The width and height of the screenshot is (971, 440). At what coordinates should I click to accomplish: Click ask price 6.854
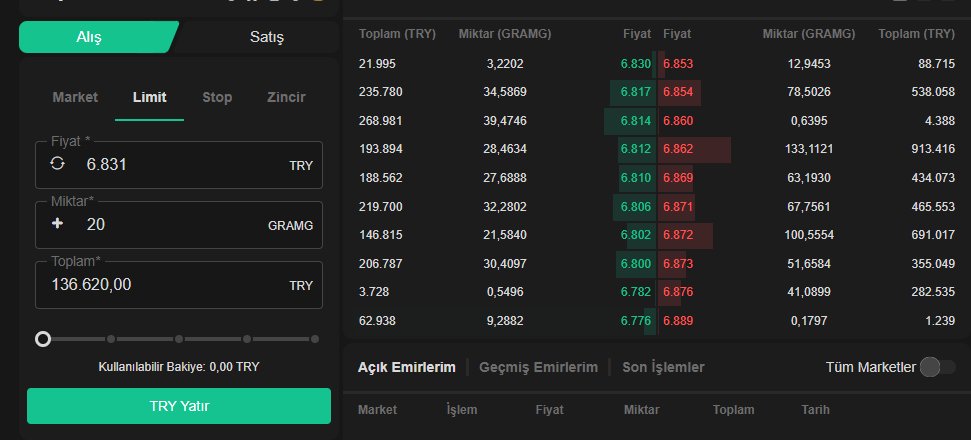pyautogui.click(x=678, y=92)
